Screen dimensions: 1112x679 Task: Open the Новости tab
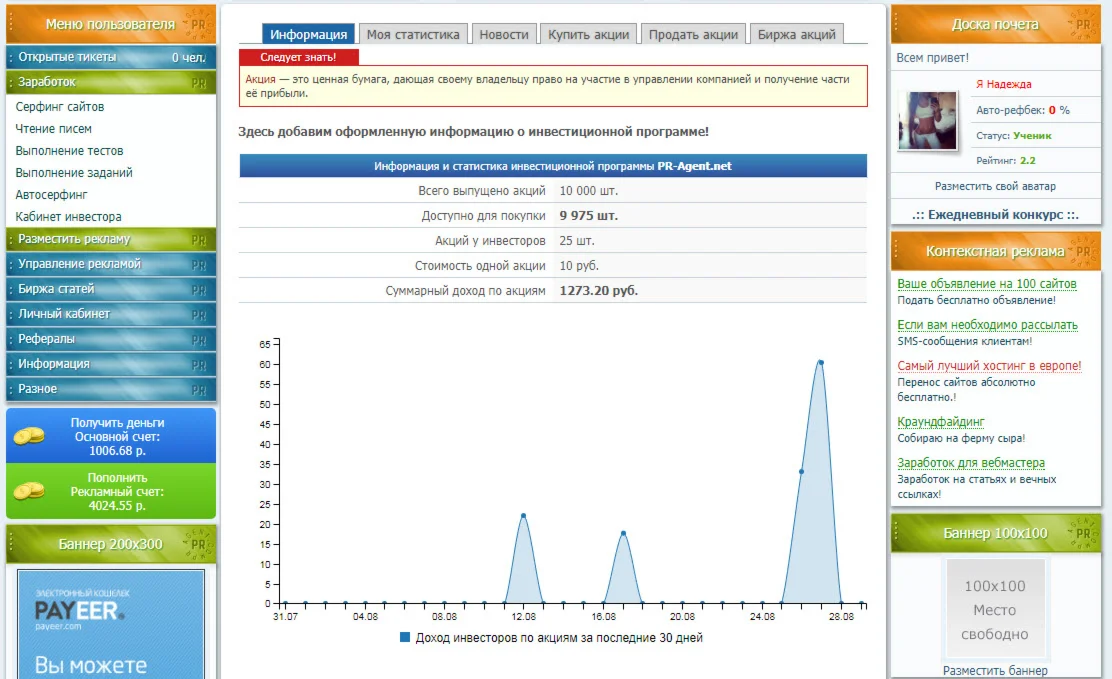(x=504, y=34)
